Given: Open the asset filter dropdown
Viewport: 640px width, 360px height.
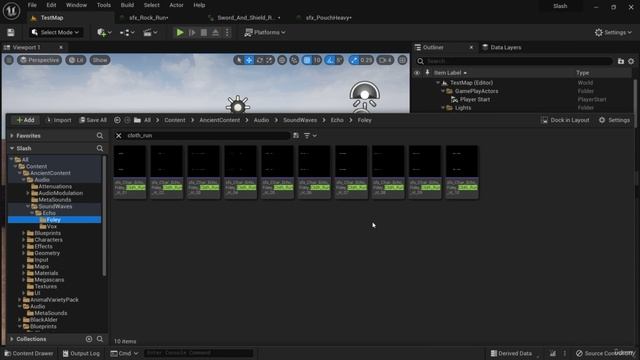Looking at the screenshot, I should coord(310,136).
